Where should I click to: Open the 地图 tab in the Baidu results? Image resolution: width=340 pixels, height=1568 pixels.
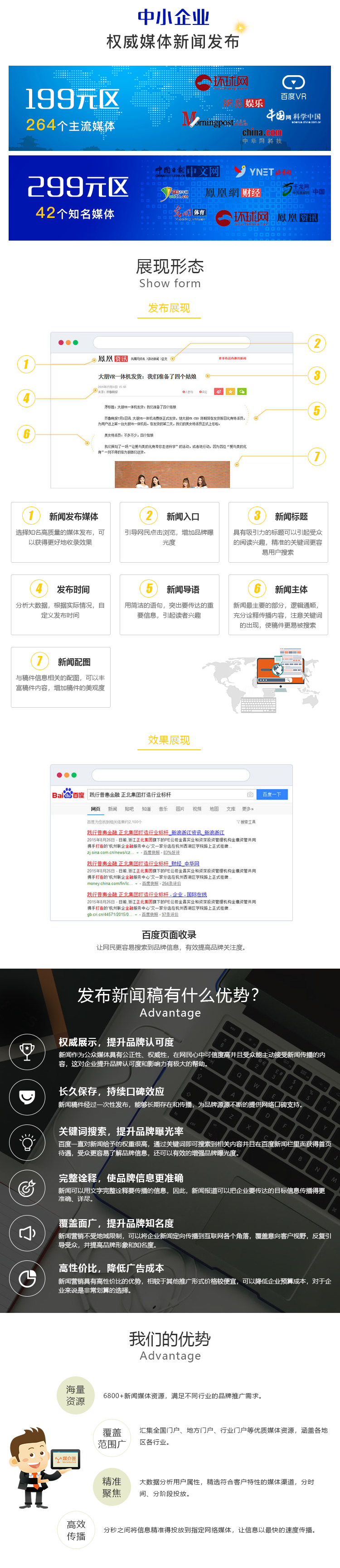tap(214, 809)
